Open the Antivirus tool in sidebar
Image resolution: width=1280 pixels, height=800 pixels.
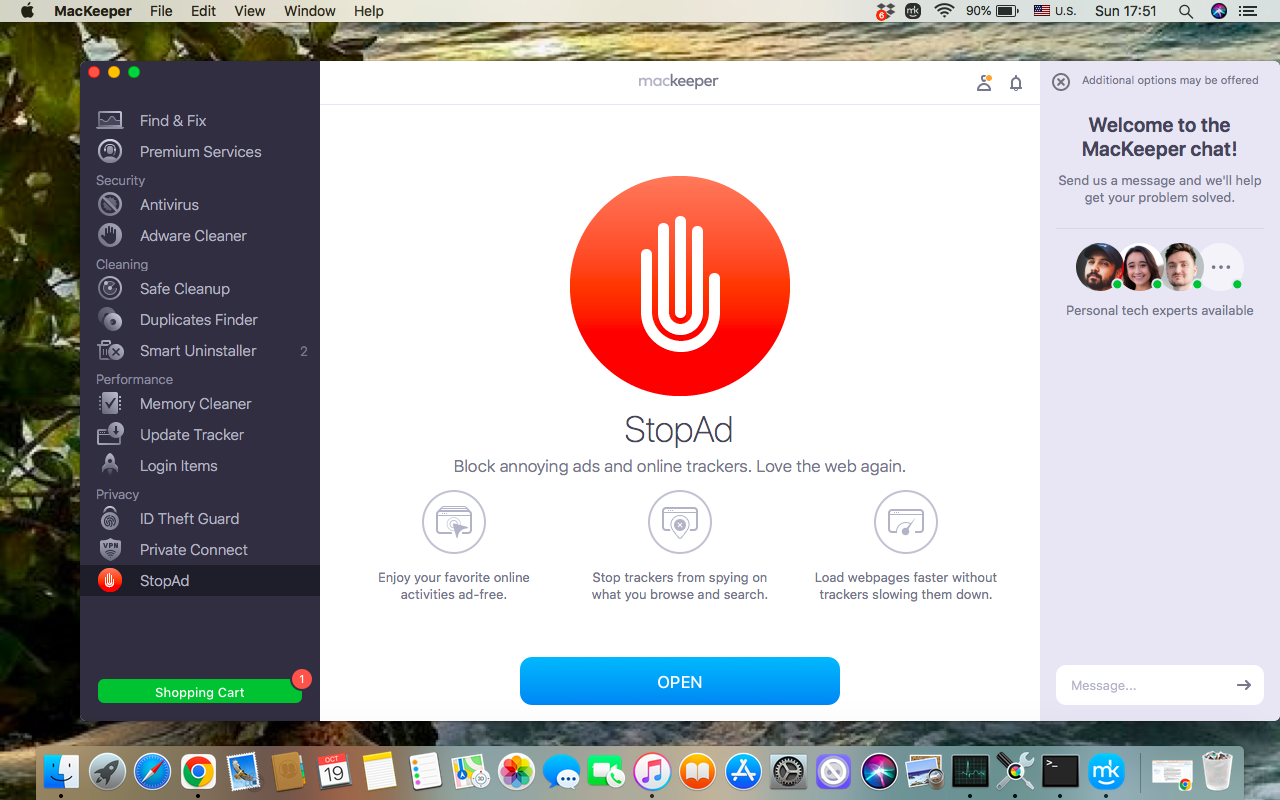click(x=169, y=204)
